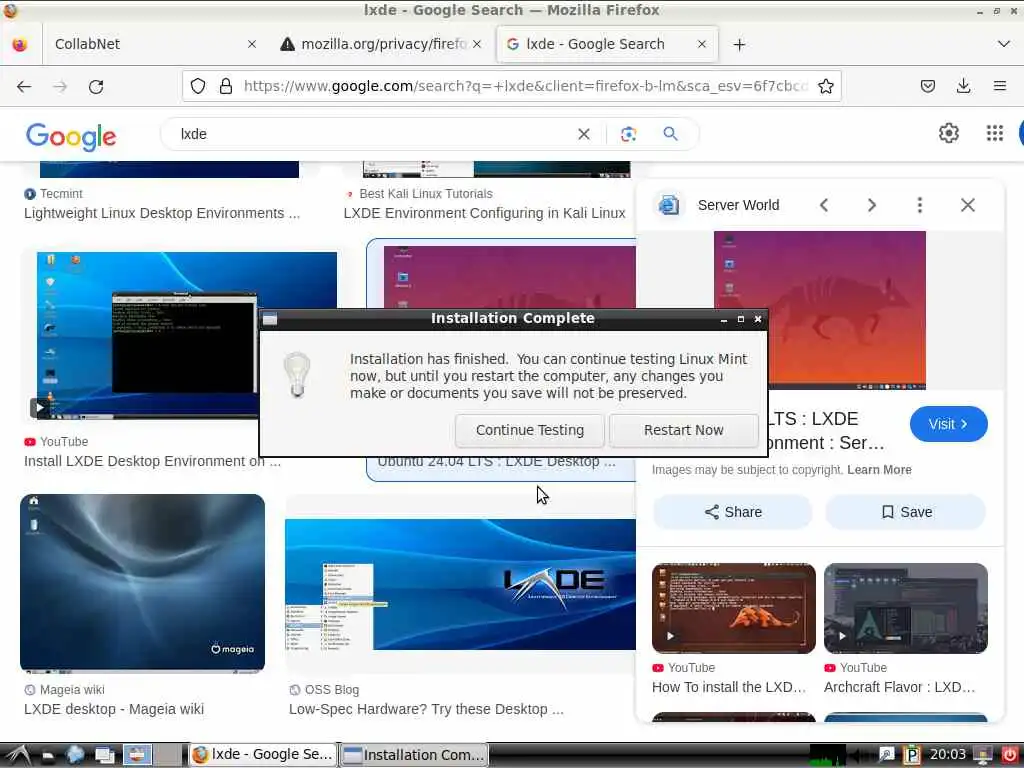This screenshot has width=1024, height=768.
Task: Click the Visit button
Action: [x=948, y=424]
